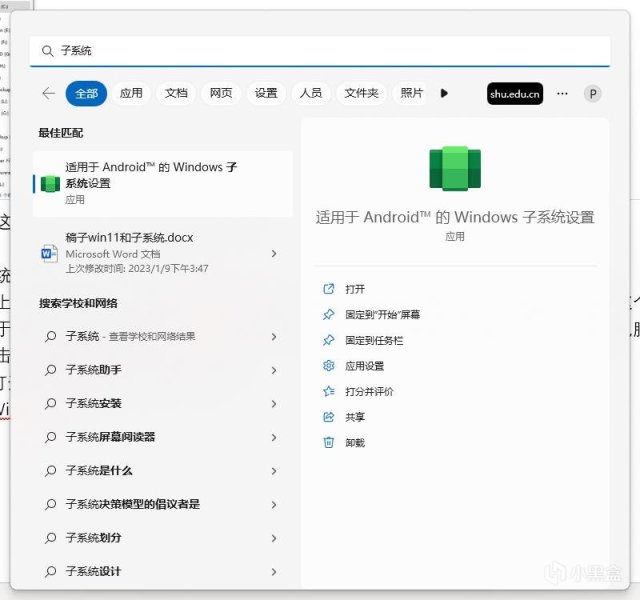Click pin icon beside 固定到"开始"屏幕

coord(329,314)
